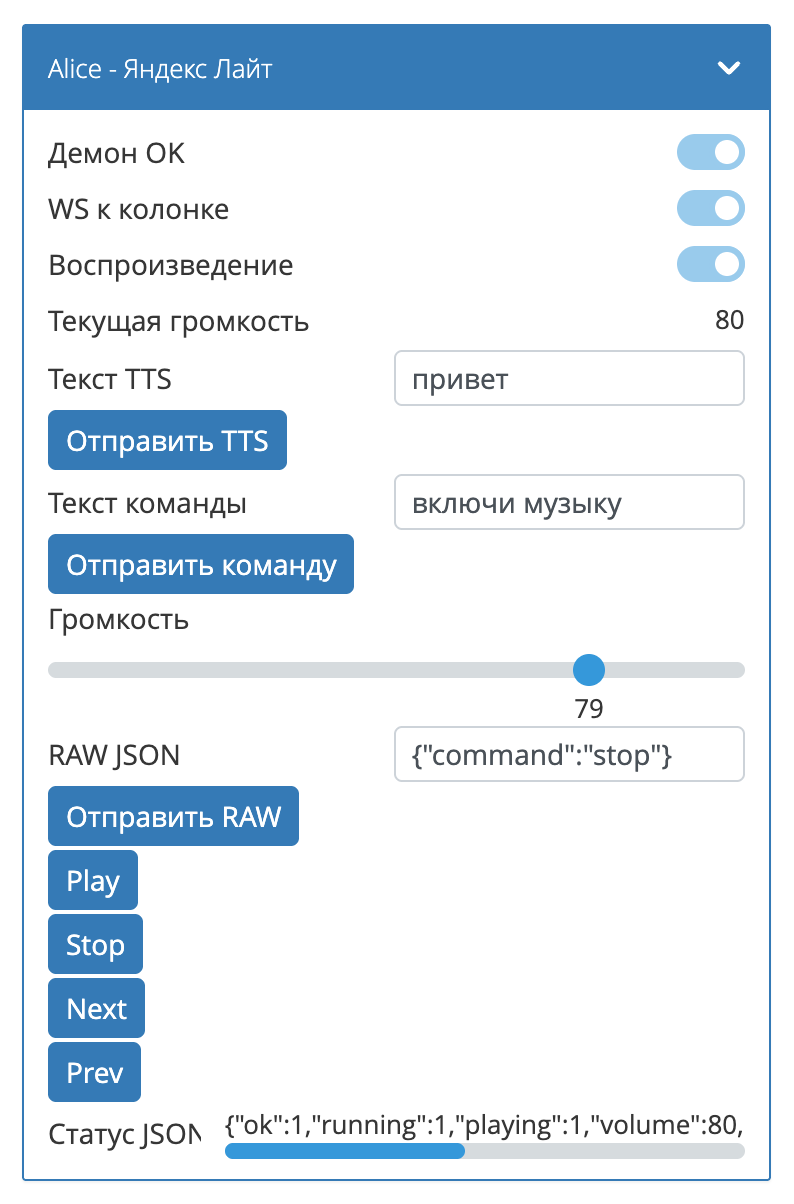Click the Alice - Яндекс Лайт panel header

point(300,68)
